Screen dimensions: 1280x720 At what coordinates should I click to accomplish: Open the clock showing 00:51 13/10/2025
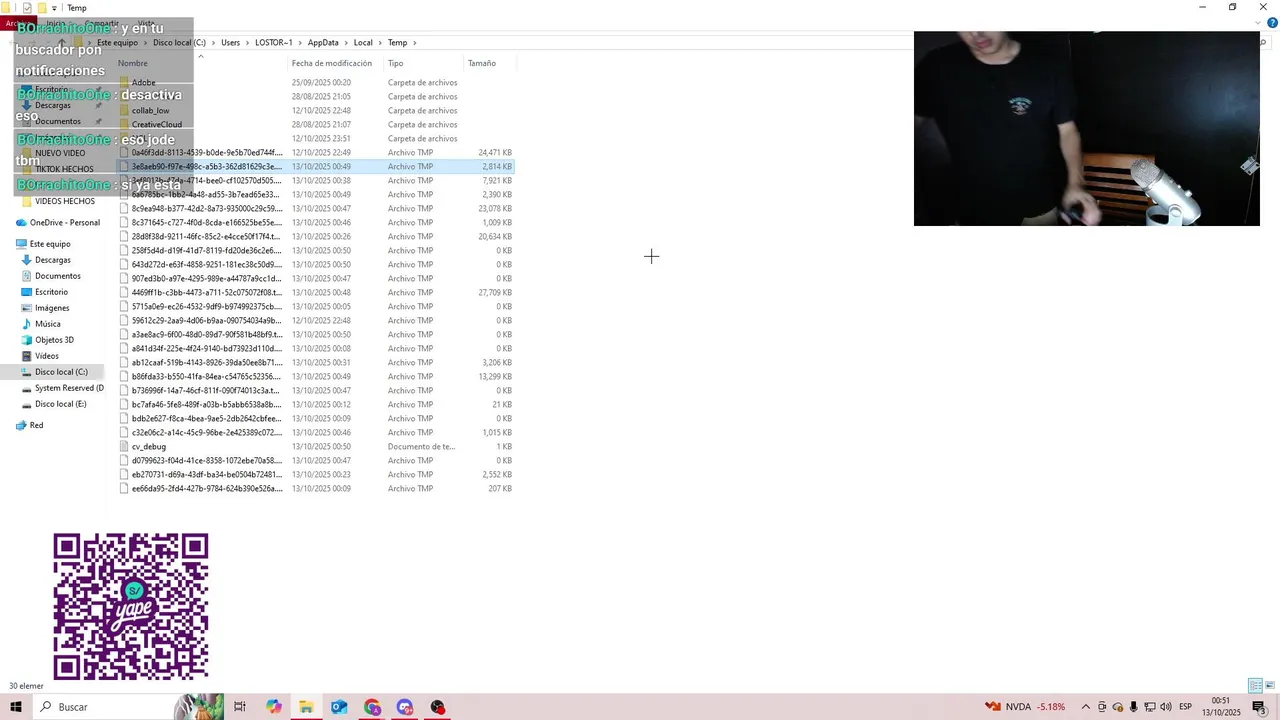tap(1221, 707)
